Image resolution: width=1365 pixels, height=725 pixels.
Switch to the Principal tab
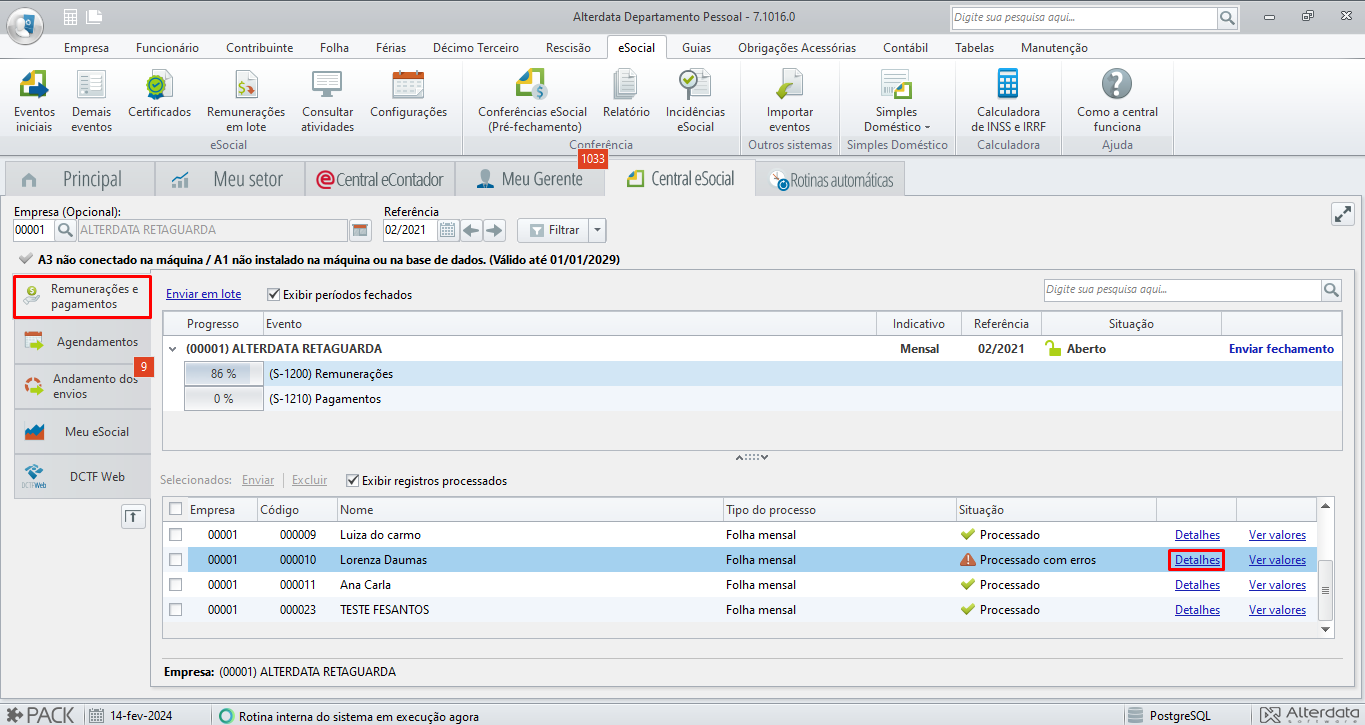coord(80,179)
